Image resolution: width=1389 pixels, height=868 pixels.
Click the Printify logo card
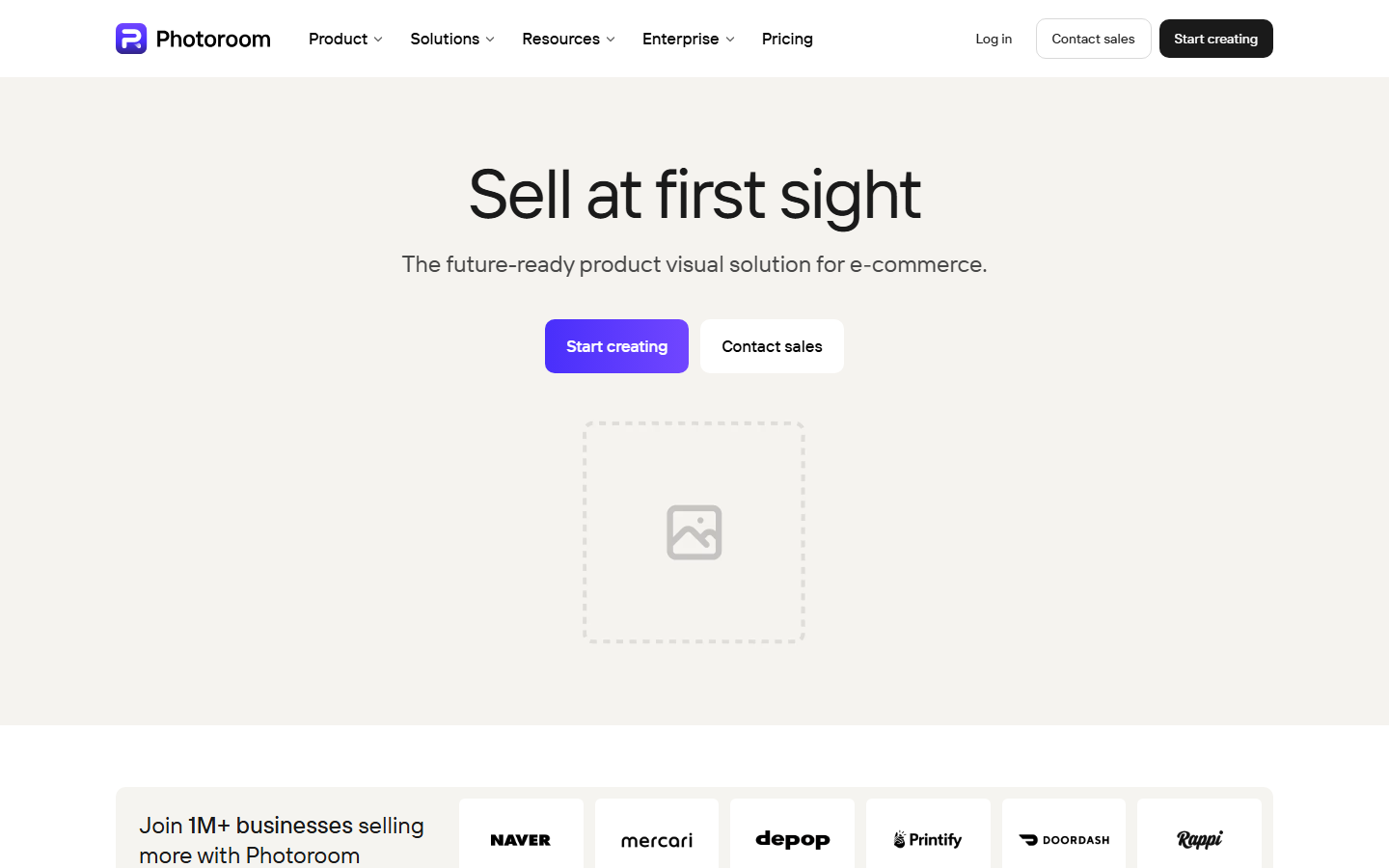928,835
